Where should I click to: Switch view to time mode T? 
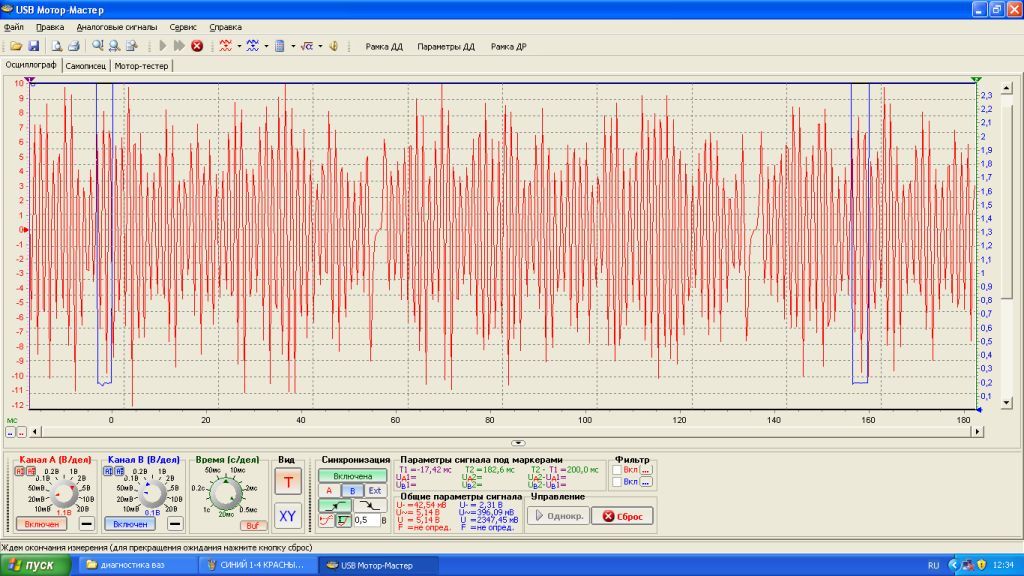pos(287,482)
